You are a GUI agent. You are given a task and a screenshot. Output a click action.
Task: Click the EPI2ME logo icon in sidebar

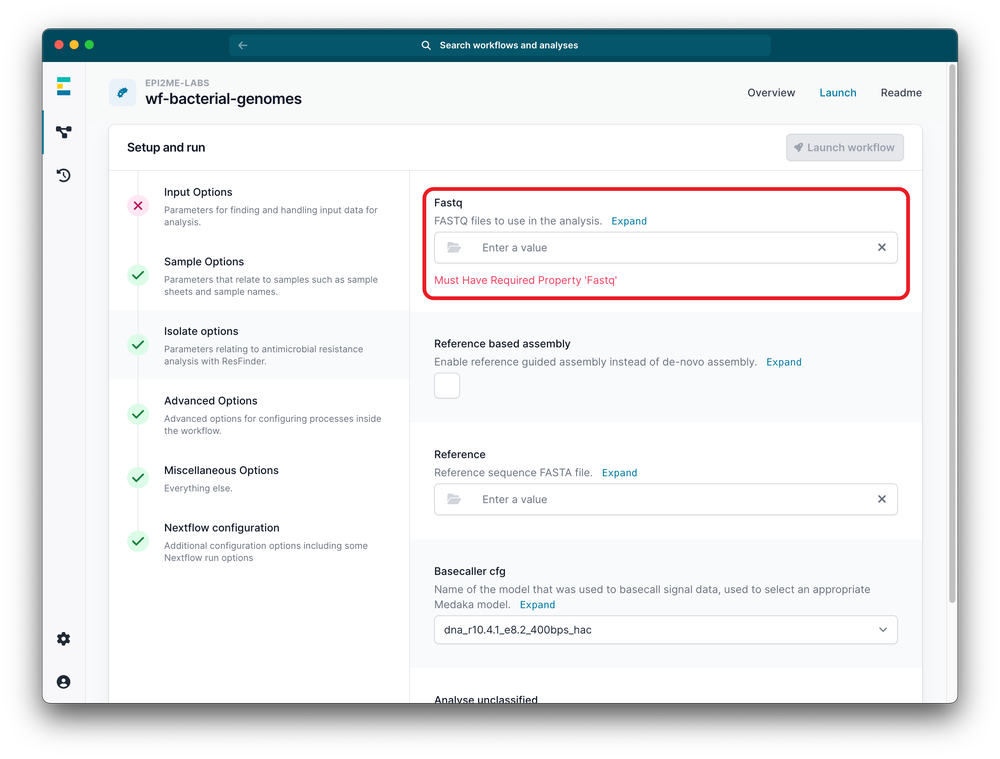(x=63, y=86)
